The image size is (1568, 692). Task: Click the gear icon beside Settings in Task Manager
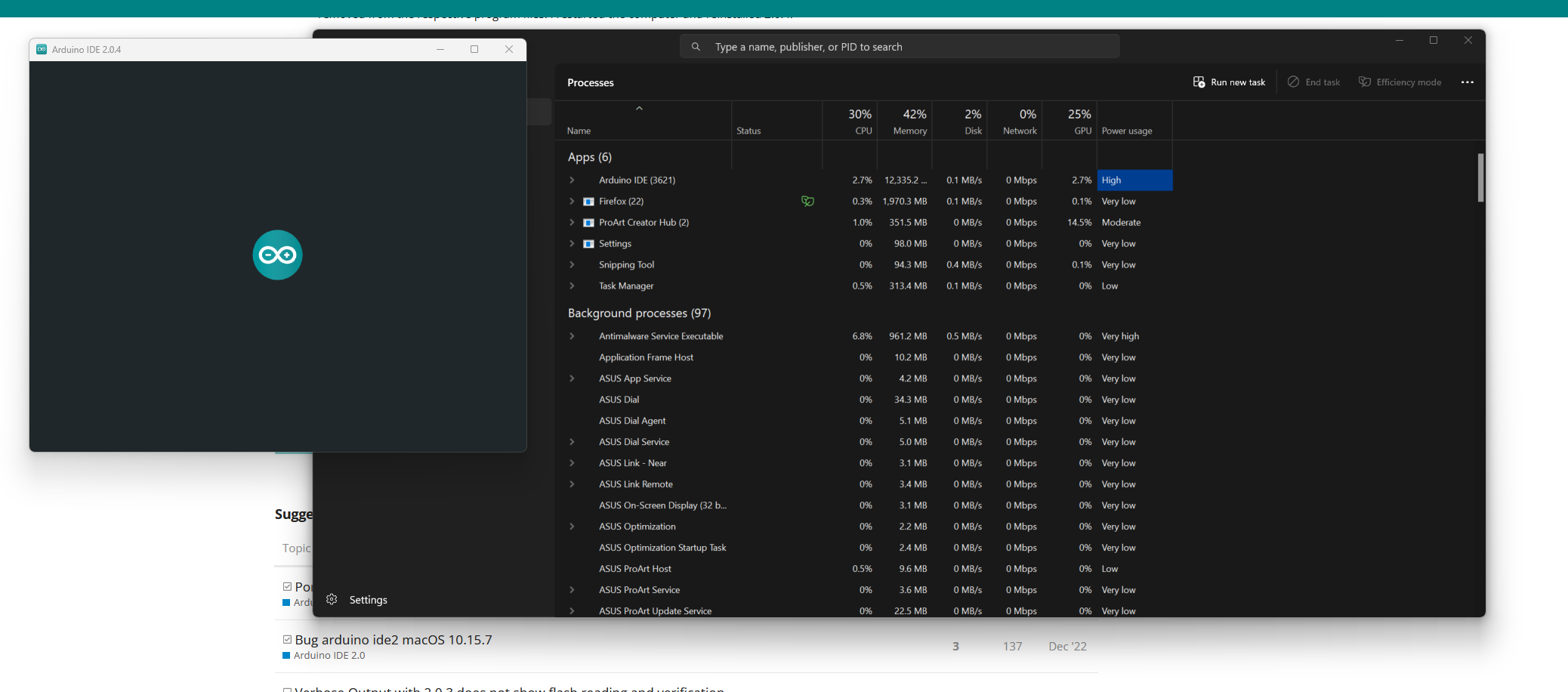pos(332,599)
